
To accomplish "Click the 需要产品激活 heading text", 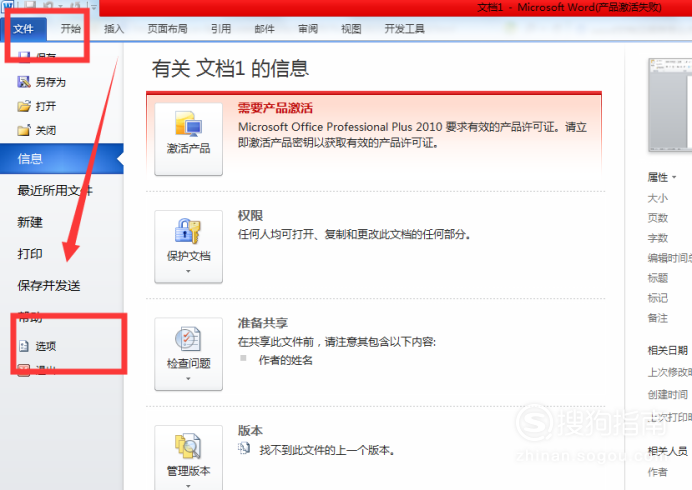I will [275, 108].
